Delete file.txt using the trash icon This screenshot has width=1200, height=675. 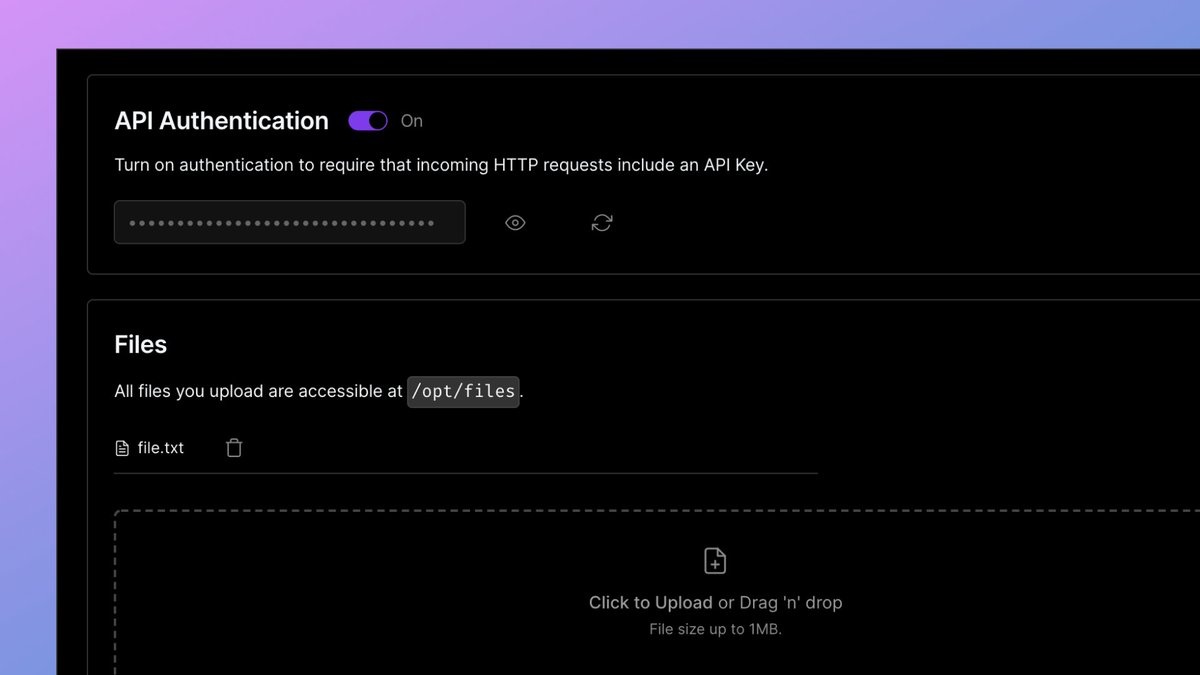coord(234,448)
